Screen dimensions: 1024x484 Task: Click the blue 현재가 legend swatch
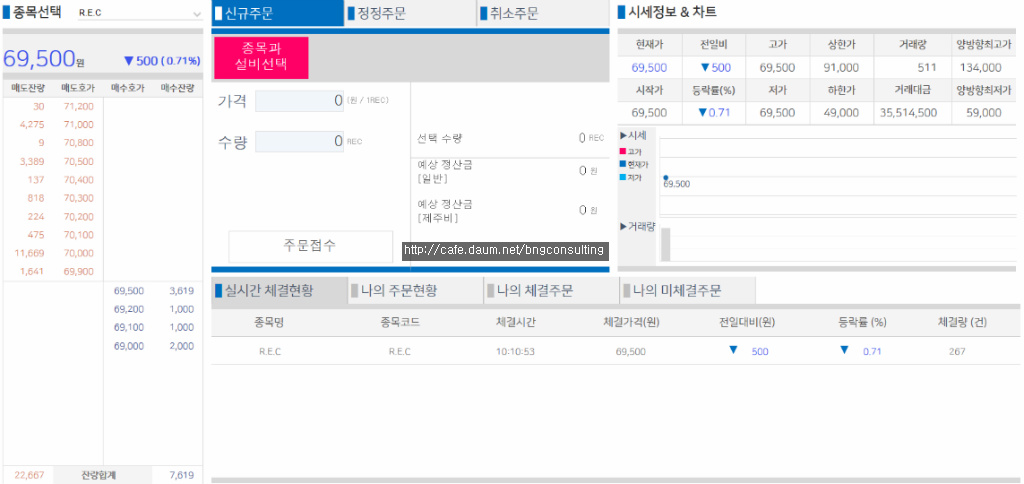click(x=623, y=164)
